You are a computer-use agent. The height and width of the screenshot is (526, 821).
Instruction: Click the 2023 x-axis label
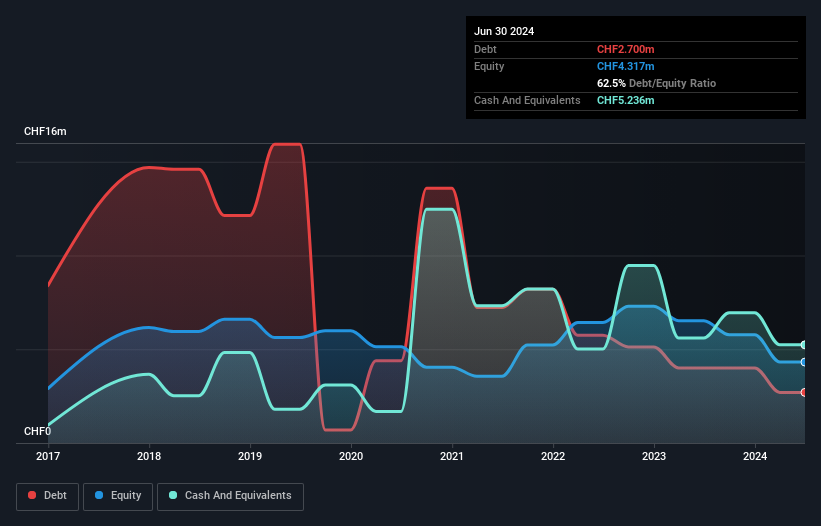coord(654,456)
